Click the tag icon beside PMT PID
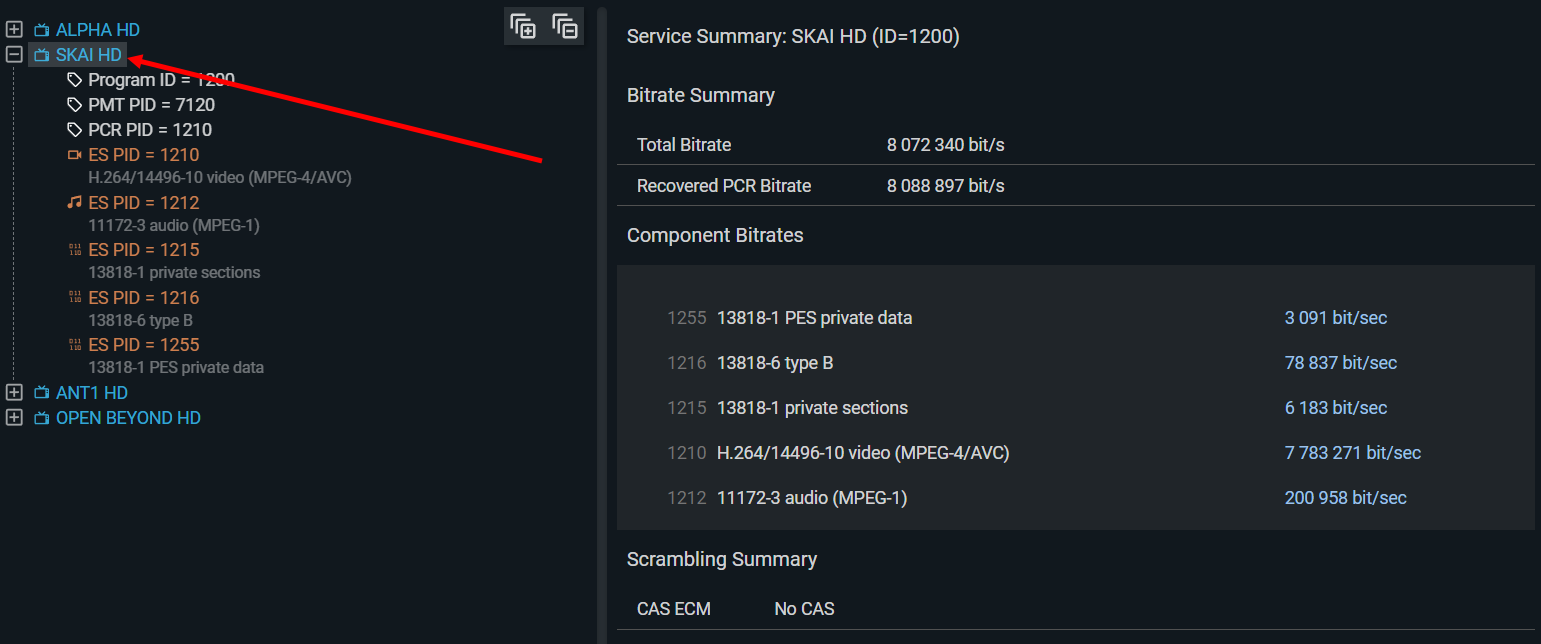The width and height of the screenshot is (1541, 644). pos(74,105)
